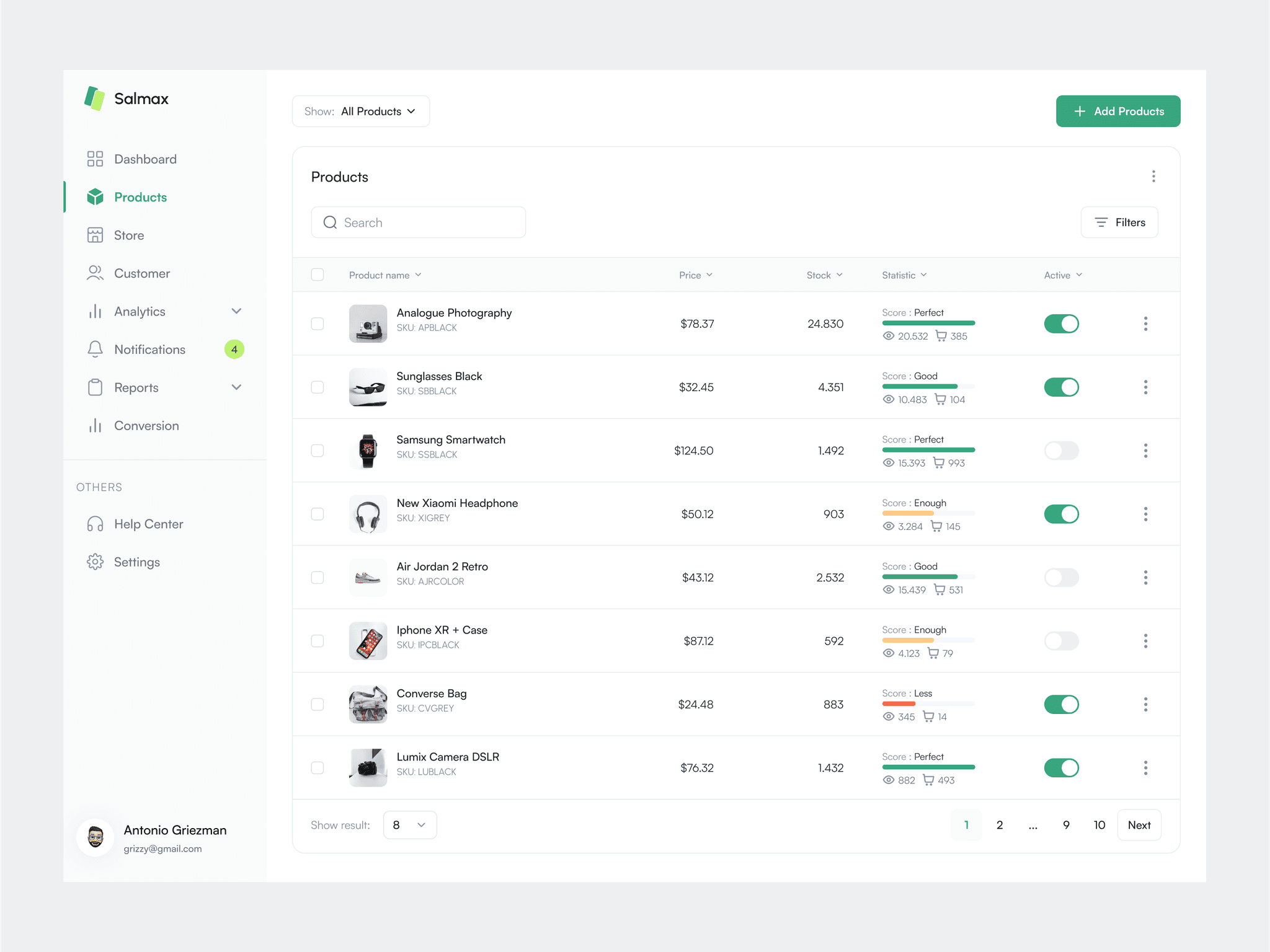
Task: Open row options for Samsung Smartwatch
Action: click(1145, 451)
